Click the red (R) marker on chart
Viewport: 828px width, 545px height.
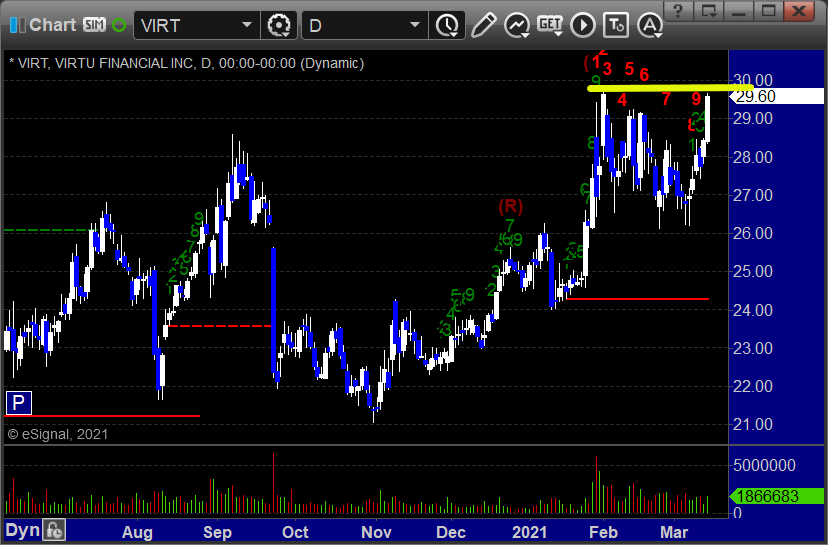click(510, 206)
